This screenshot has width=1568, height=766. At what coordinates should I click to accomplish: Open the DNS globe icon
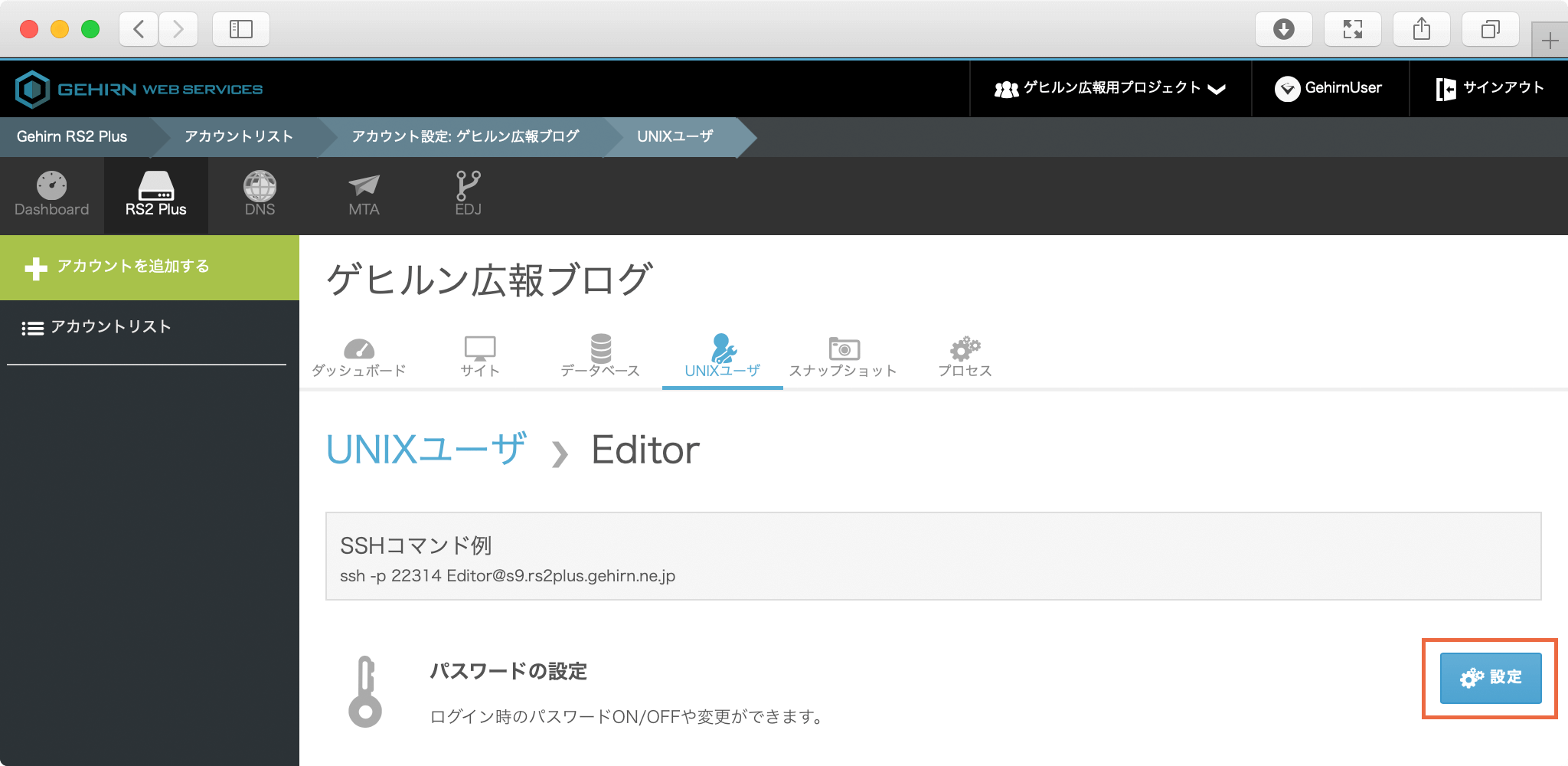coord(260,186)
